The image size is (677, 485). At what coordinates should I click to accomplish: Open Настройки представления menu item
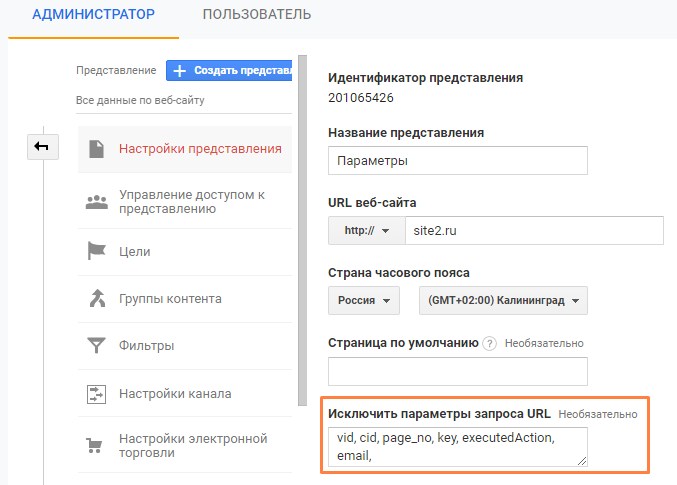click(x=185, y=149)
